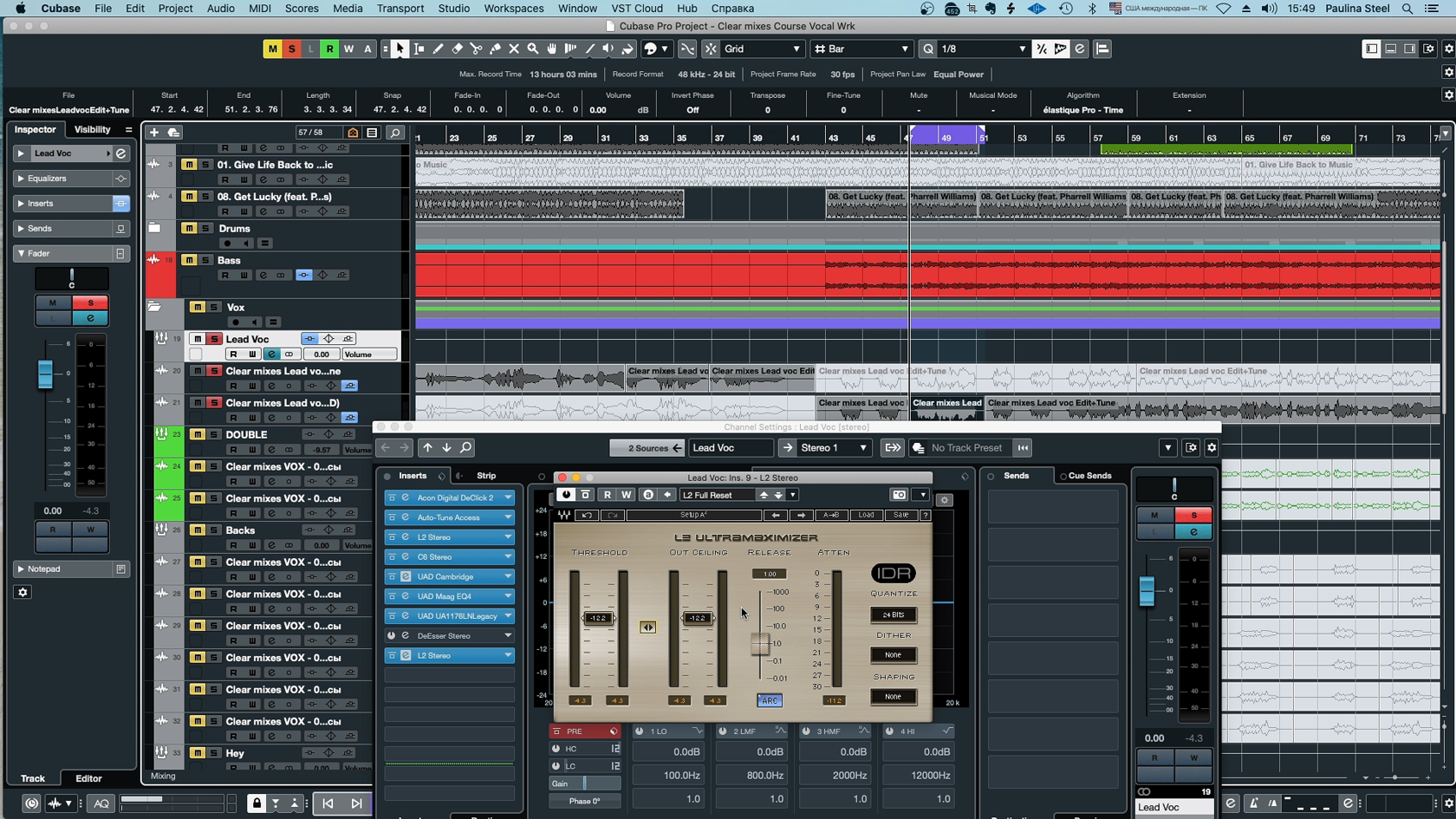Select the Zoom magnifier tool
Screen dimensions: 1456x819
[533, 49]
